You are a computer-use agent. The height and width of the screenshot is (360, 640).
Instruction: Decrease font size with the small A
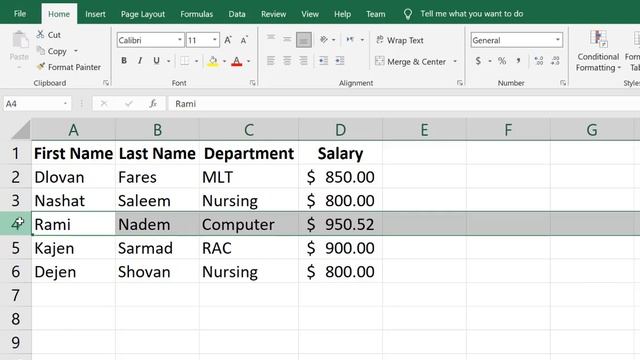[244, 40]
